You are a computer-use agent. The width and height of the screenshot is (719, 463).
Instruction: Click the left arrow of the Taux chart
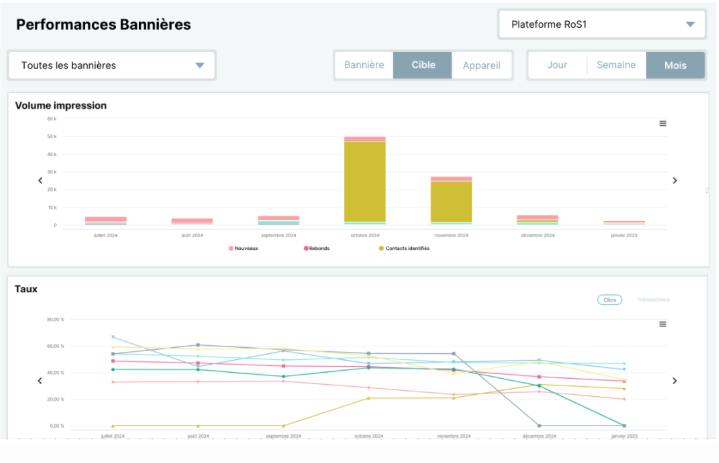(x=40, y=381)
